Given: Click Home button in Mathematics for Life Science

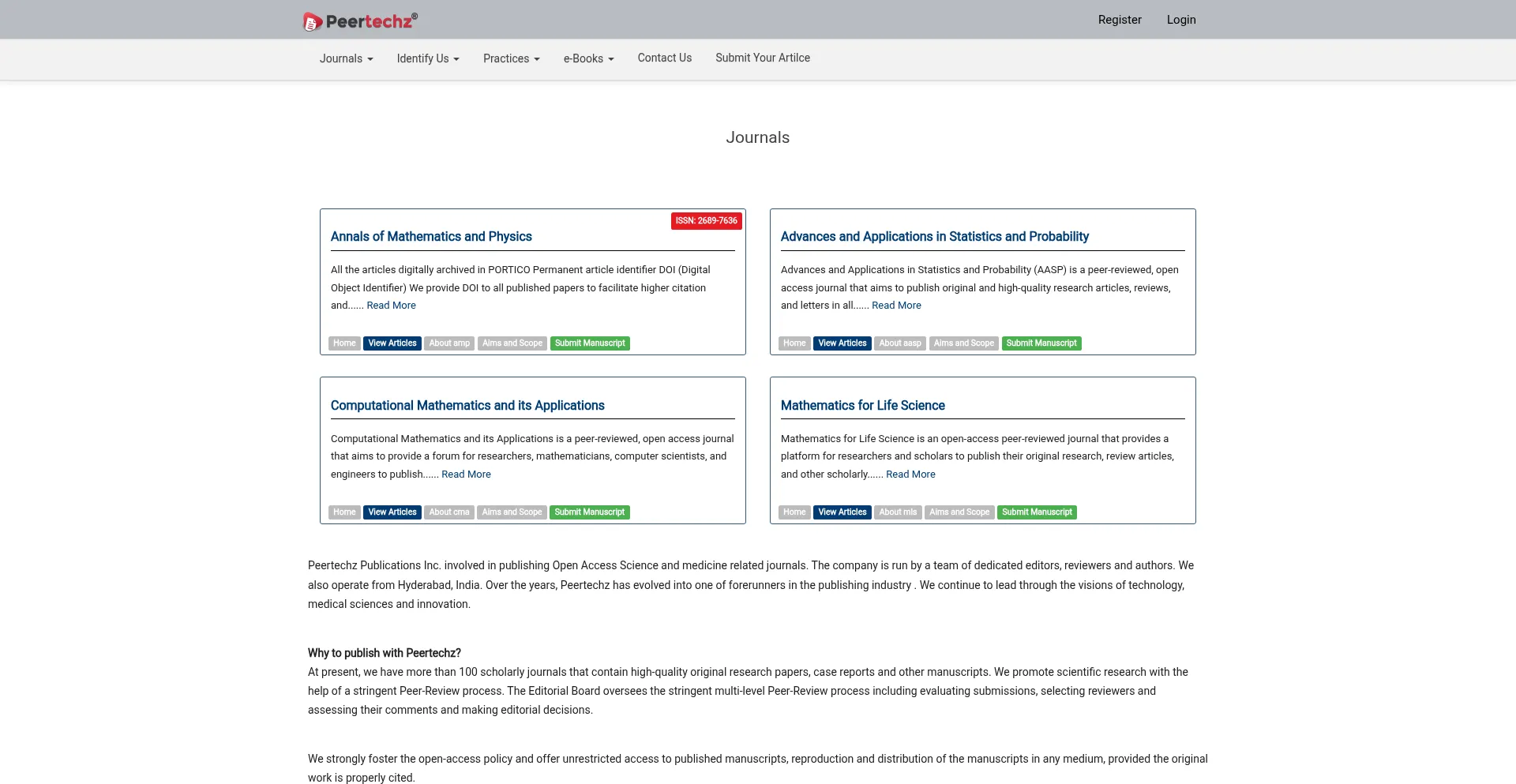Looking at the screenshot, I should [x=794, y=512].
